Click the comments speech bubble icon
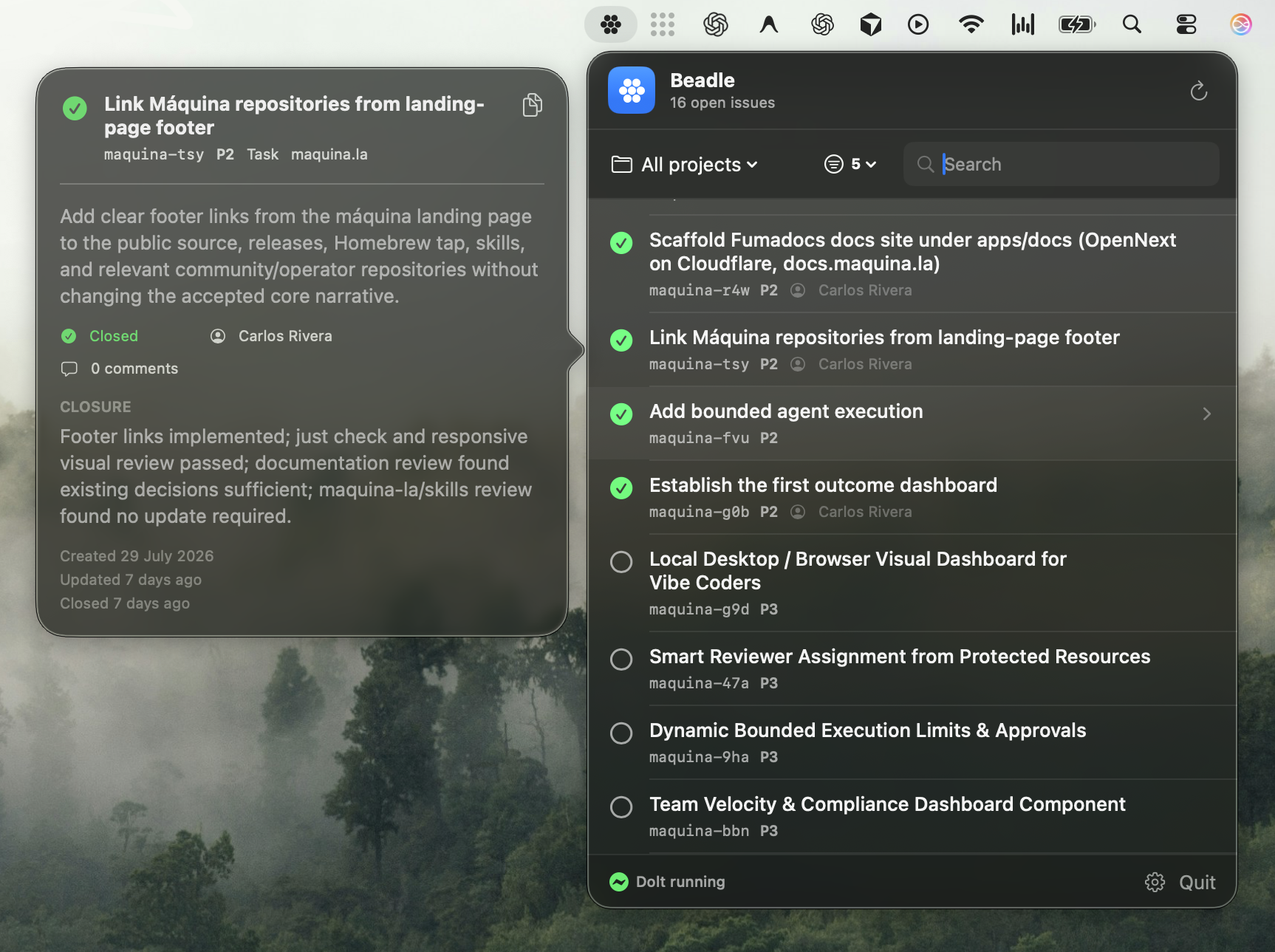Viewport: 1275px width, 952px height. point(69,369)
